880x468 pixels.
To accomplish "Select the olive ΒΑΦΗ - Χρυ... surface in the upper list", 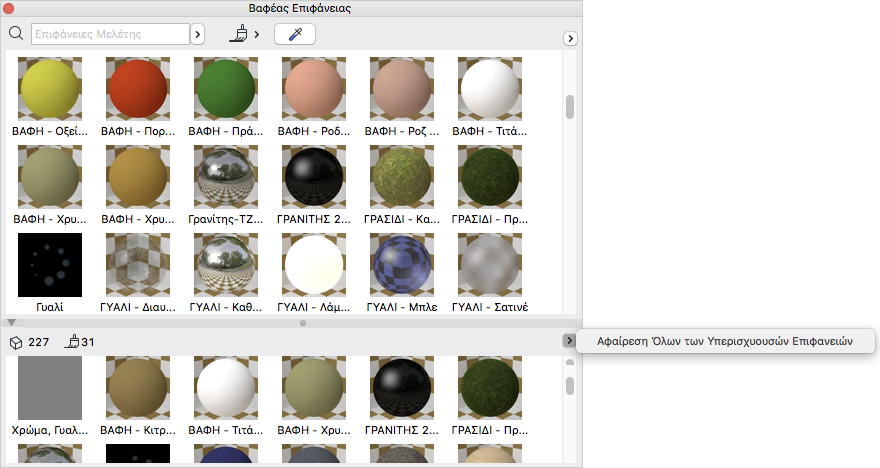I will click(50, 177).
